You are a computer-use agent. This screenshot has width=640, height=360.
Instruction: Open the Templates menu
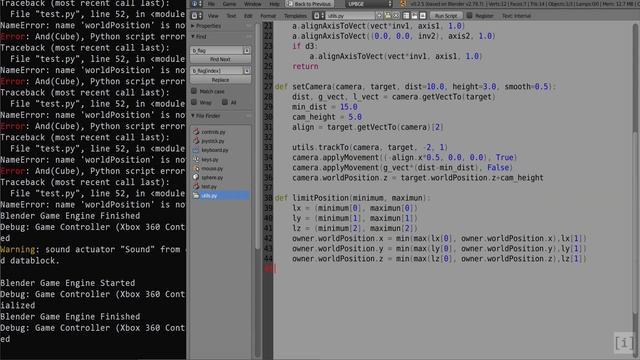click(295, 16)
